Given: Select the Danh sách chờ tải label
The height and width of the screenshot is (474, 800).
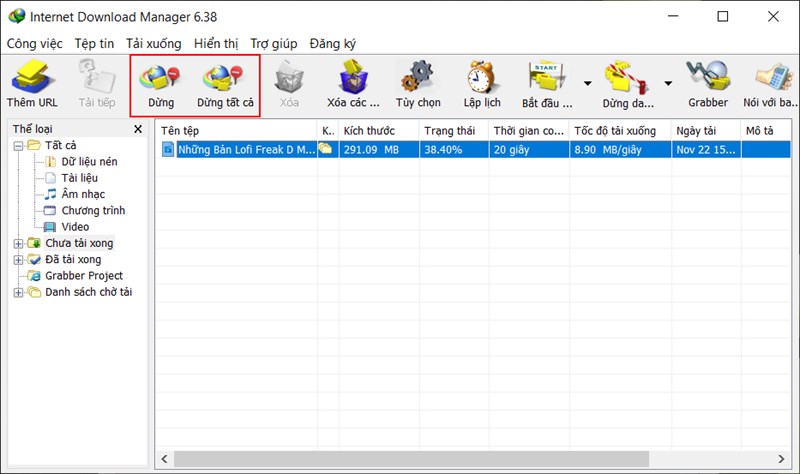Looking at the screenshot, I should coord(88,292).
